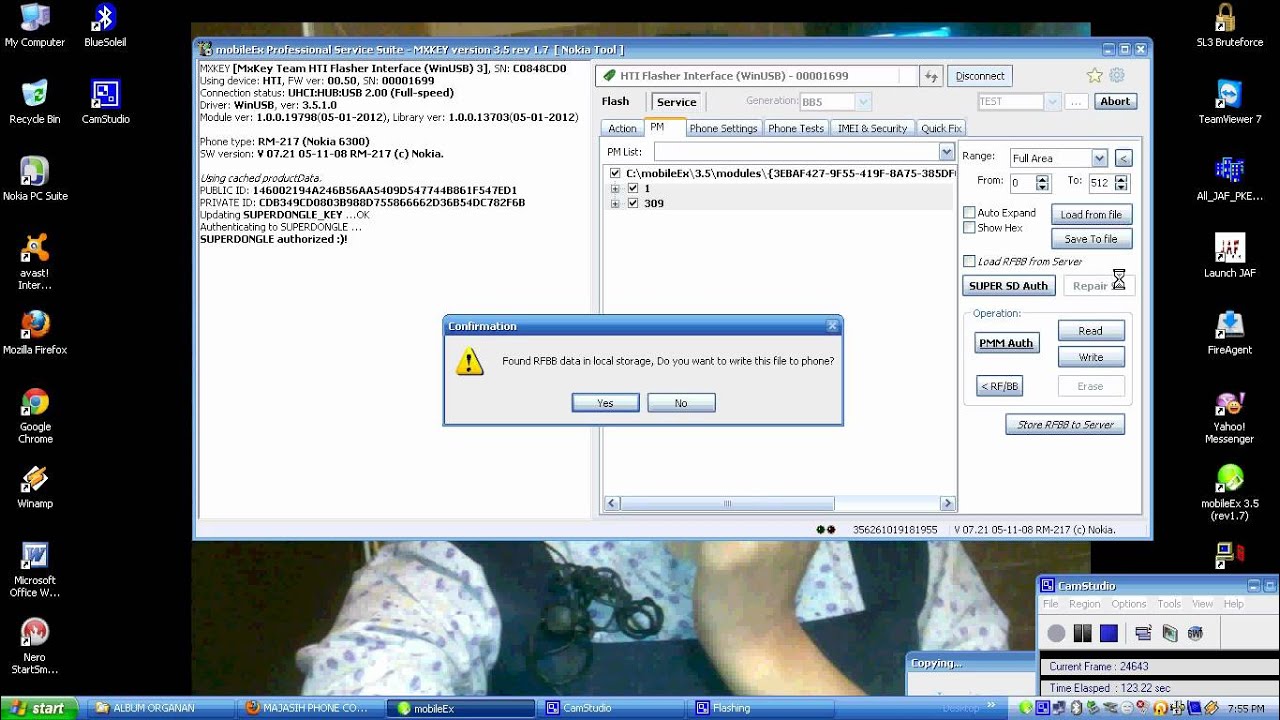The image size is (1280, 720).
Task: Click the Write operation button
Action: click(x=1091, y=357)
